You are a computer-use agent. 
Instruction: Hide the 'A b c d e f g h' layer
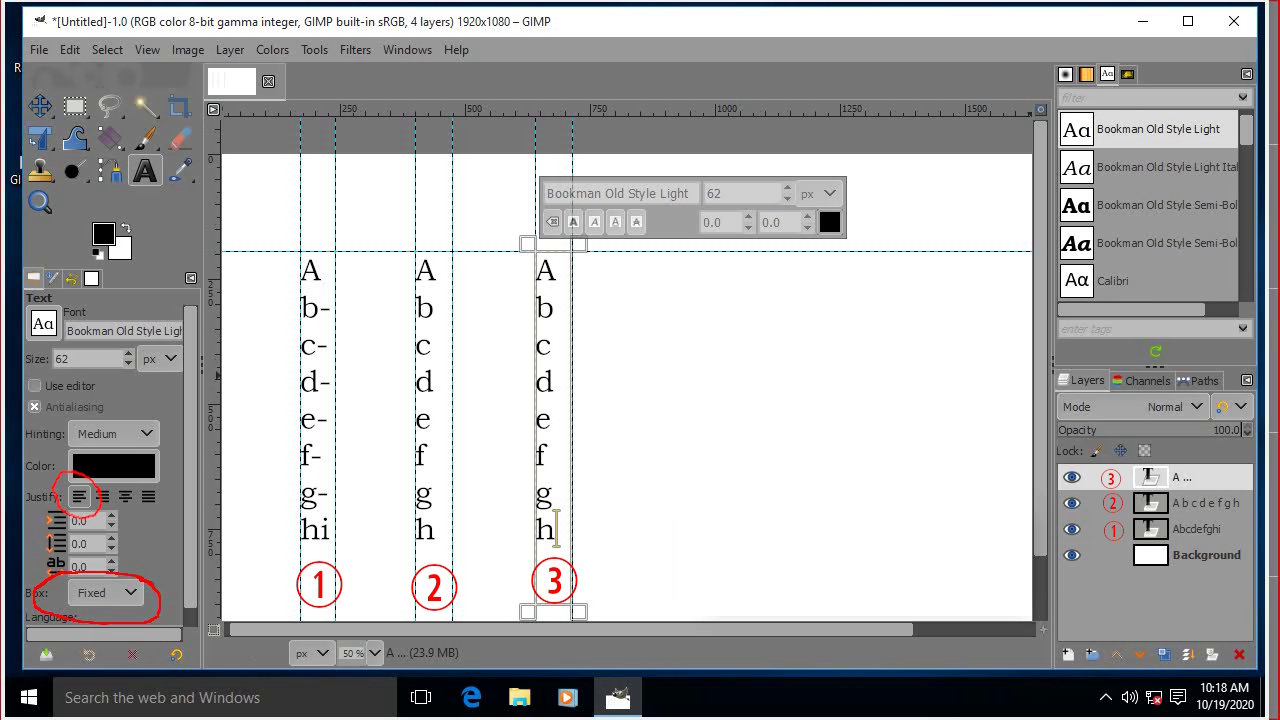[x=1072, y=503]
